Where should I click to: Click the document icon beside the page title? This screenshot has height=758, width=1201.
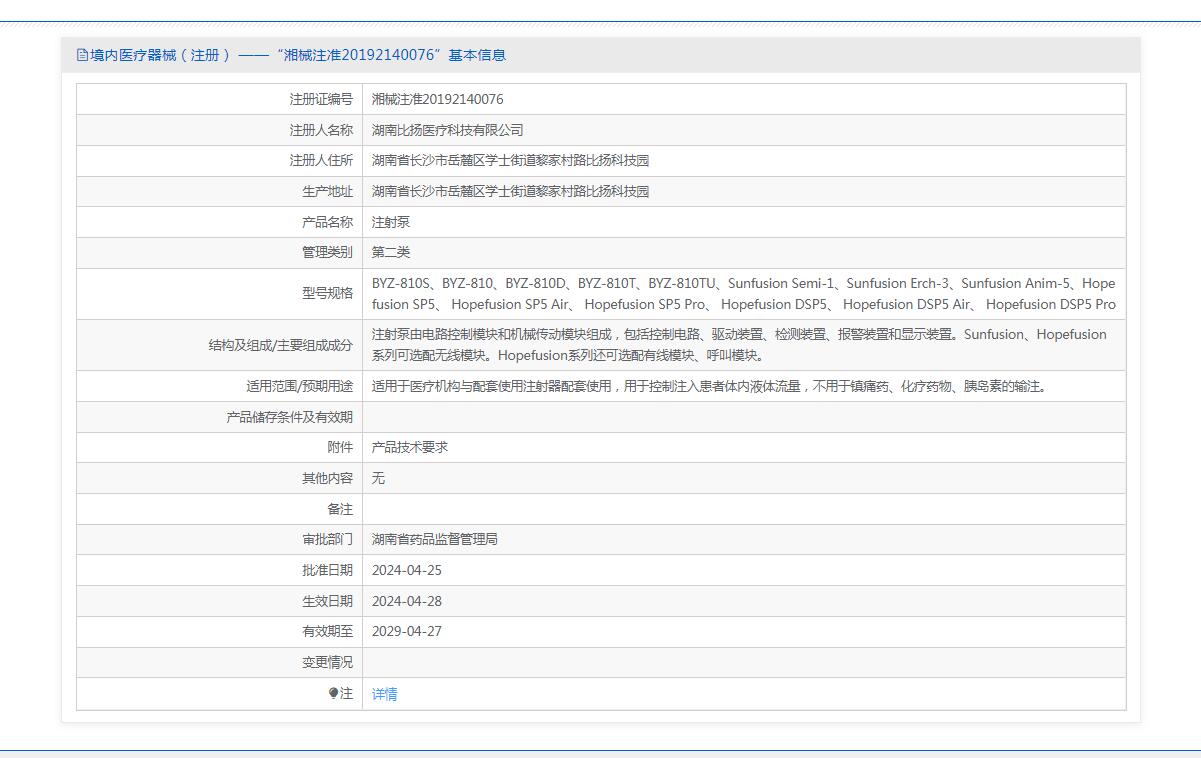point(83,55)
